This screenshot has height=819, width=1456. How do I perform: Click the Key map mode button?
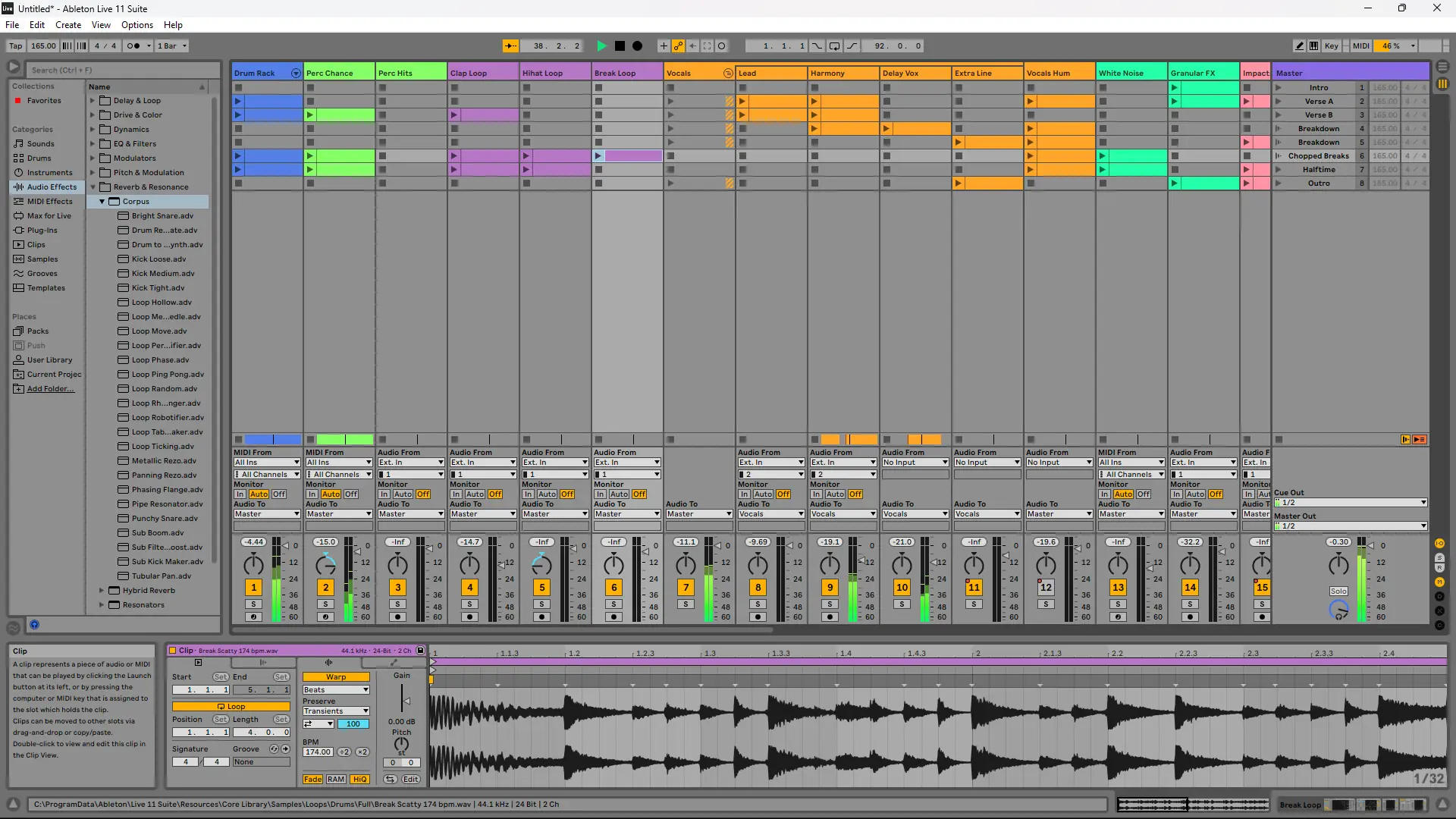pyautogui.click(x=1331, y=46)
